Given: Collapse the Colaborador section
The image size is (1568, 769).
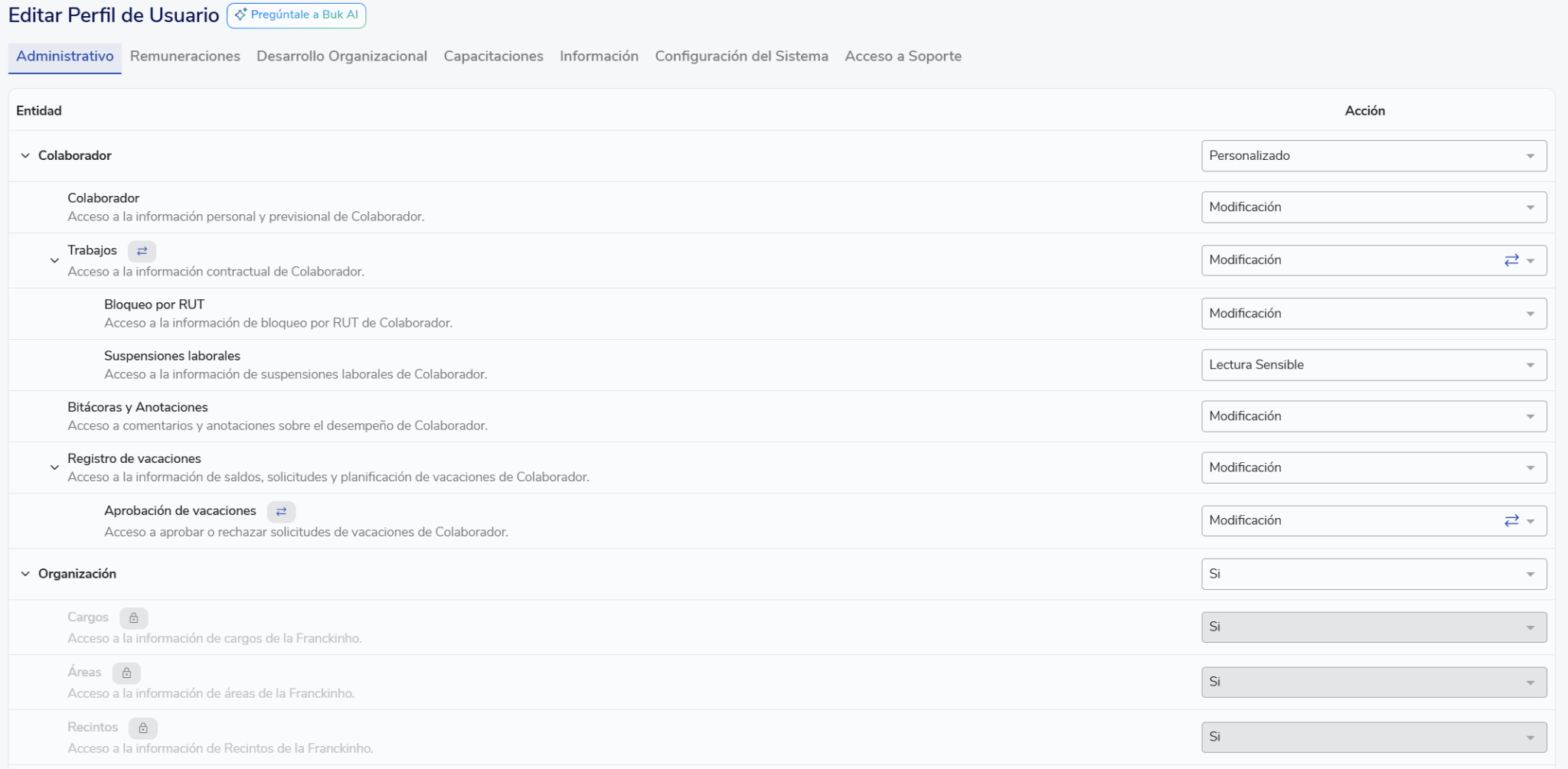Looking at the screenshot, I should tap(25, 155).
